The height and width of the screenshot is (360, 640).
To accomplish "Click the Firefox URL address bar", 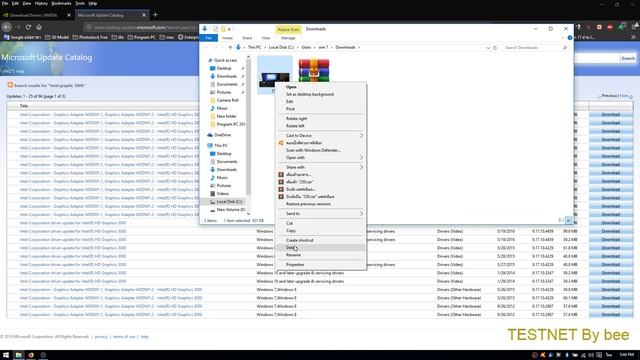I will (x=141, y=27).
